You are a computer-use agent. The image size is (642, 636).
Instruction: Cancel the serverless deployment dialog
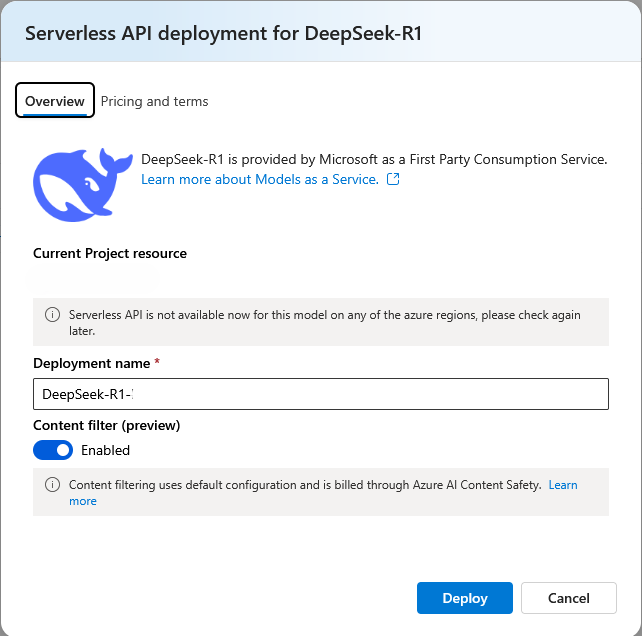tap(569, 598)
